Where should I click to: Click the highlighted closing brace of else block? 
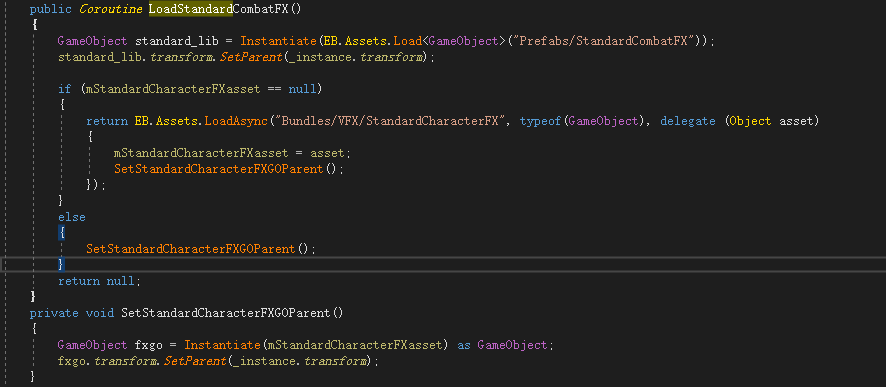[61, 264]
